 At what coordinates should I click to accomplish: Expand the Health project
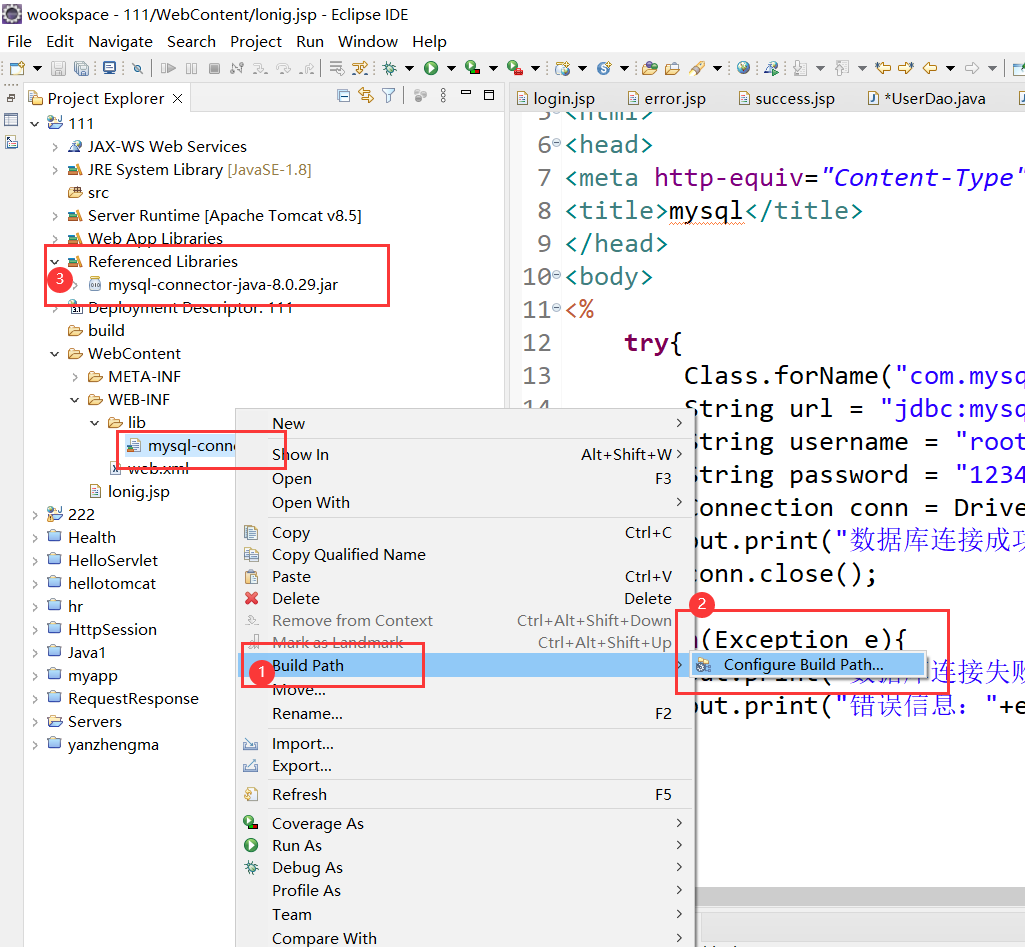[35, 538]
